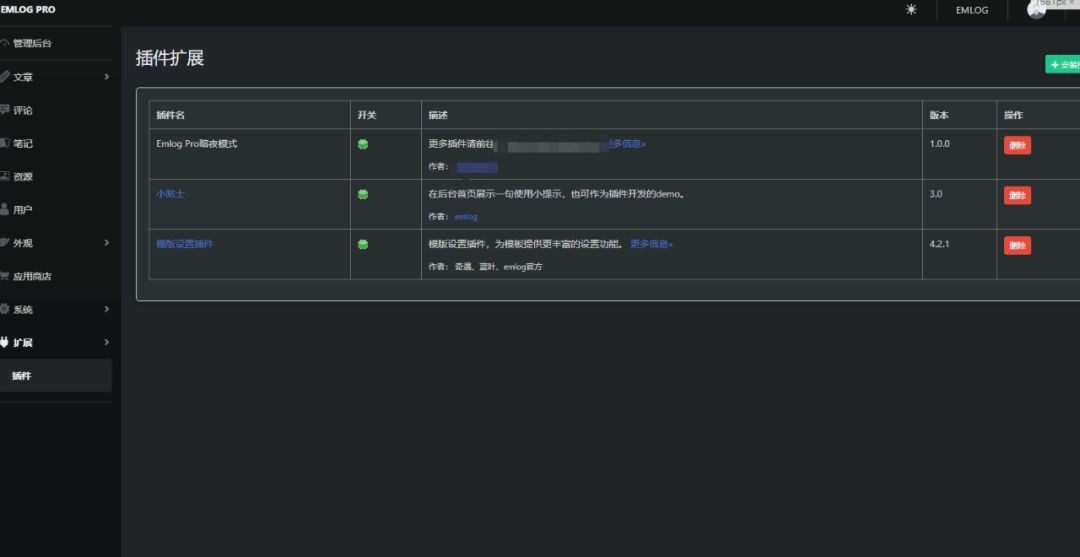Select the 插件 submenu item
Image resolution: width=1080 pixels, height=557 pixels.
22,376
